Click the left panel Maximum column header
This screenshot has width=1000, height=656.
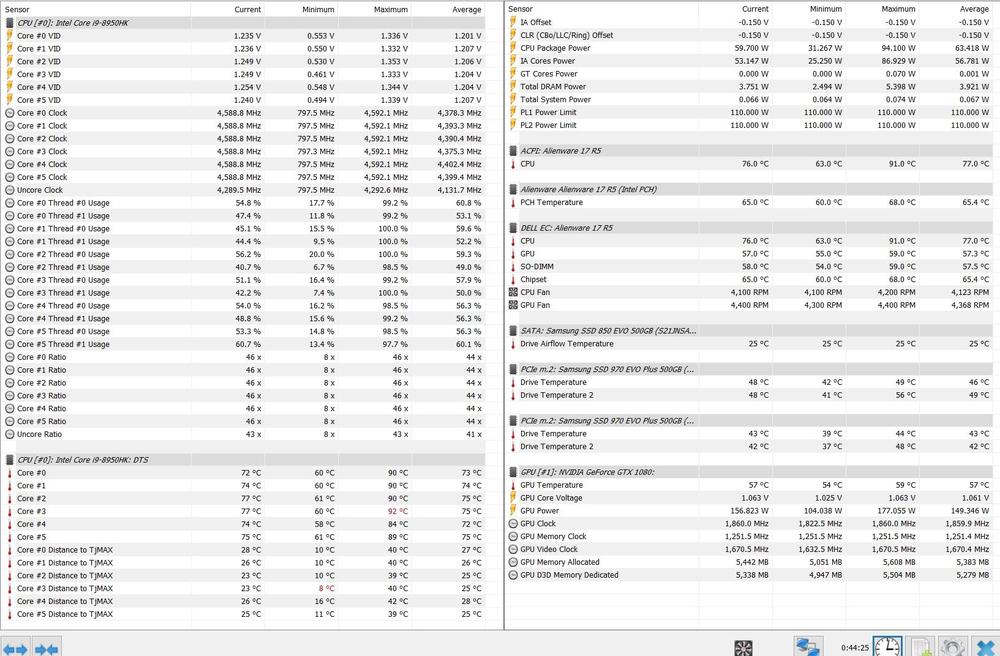[391, 9]
